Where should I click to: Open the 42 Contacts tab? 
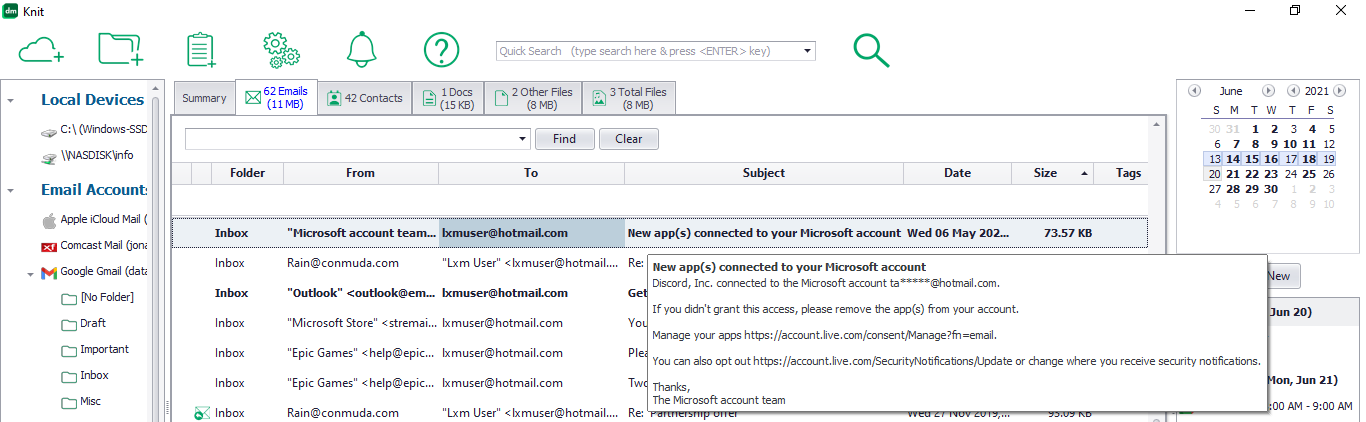(x=365, y=98)
